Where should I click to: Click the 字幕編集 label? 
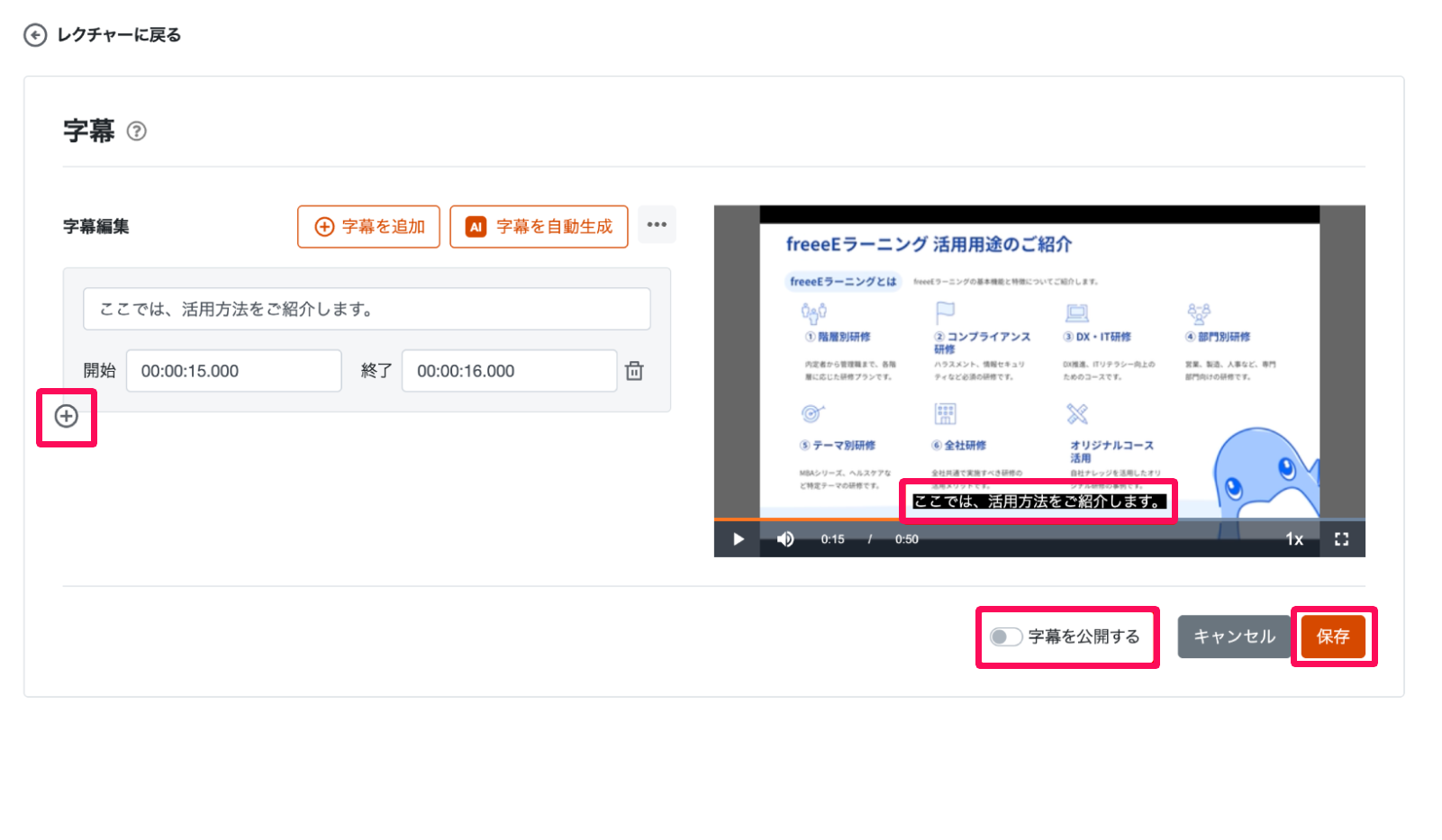point(96,226)
